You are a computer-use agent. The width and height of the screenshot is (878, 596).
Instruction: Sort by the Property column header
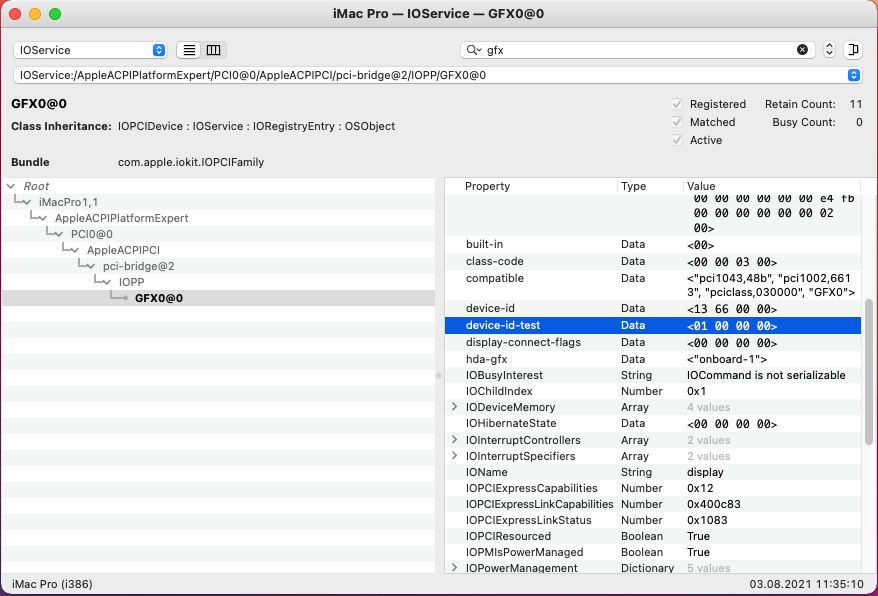[x=531, y=186]
